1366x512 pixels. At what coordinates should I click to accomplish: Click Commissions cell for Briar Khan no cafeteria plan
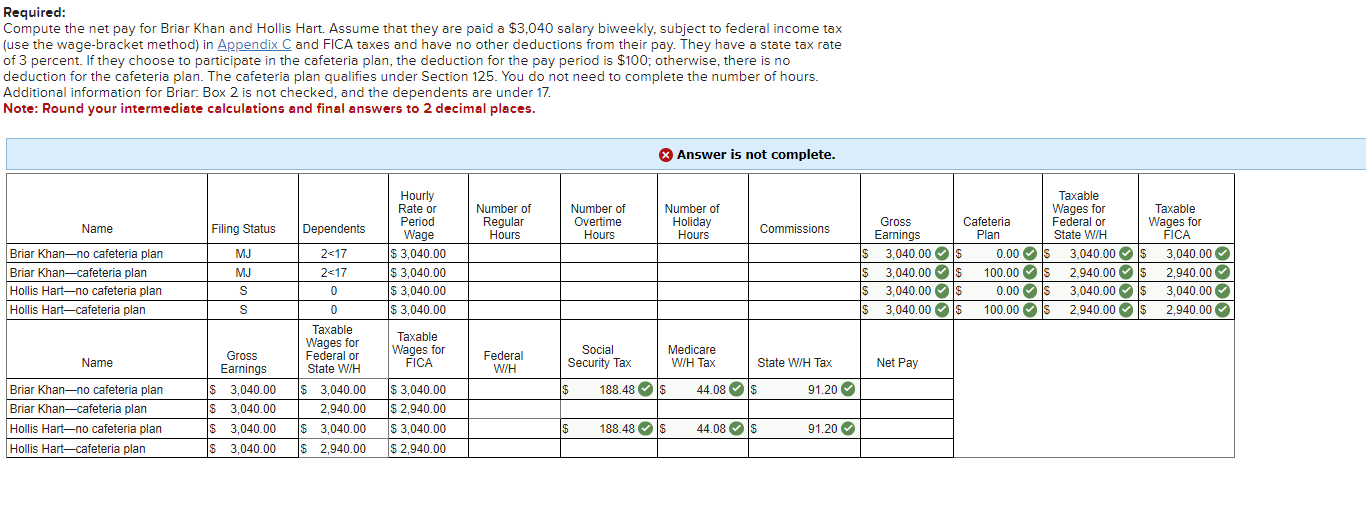pyautogui.click(x=804, y=254)
